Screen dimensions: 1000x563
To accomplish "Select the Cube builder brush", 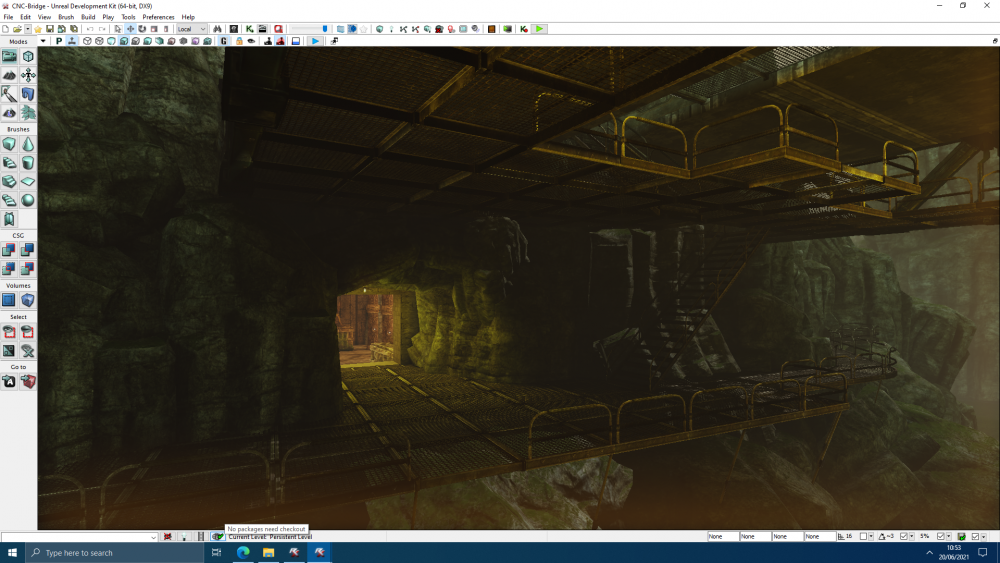I will point(9,144).
